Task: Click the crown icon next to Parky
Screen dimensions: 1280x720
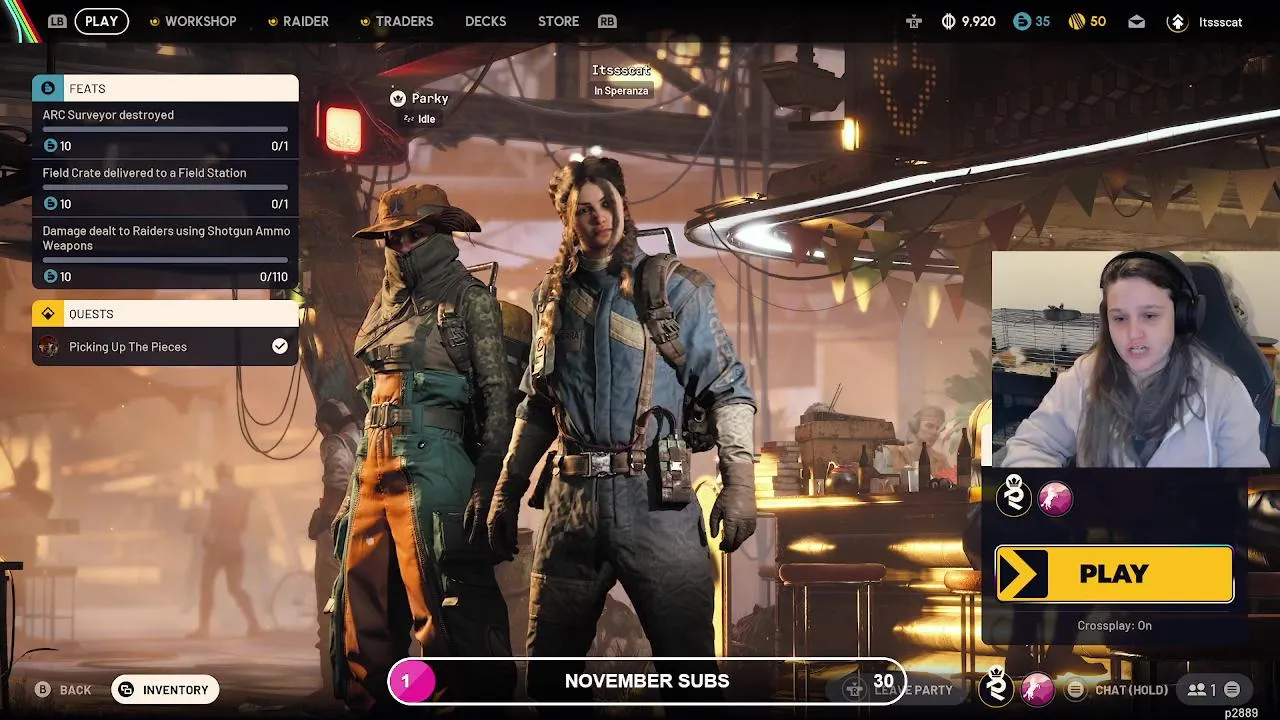Action: click(397, 98)
